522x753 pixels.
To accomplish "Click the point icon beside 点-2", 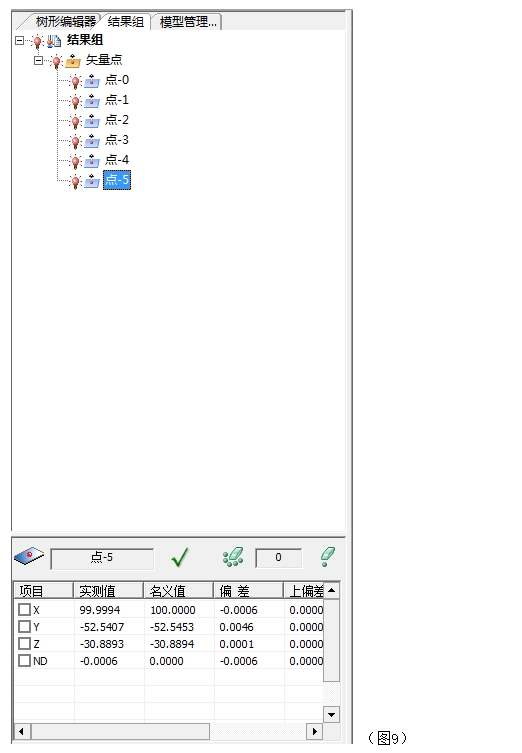I will pyautogui.click(x=92, y=121).
